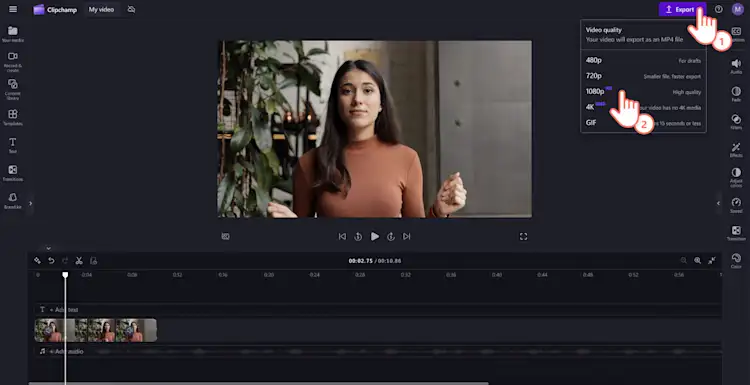The image size is (750, 385).
Task: Open the Effects properties panel
Action: coord(736,150)
